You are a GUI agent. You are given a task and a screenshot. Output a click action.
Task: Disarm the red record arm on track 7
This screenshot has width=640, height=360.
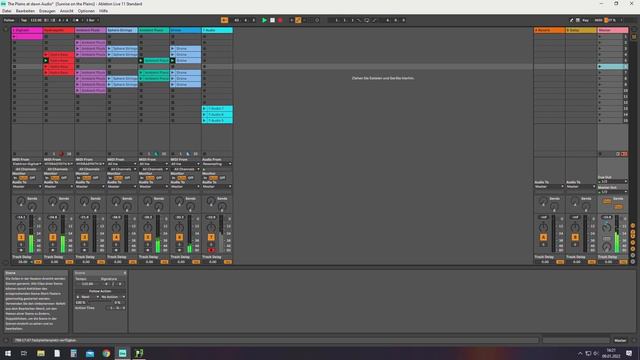[211, 250]
